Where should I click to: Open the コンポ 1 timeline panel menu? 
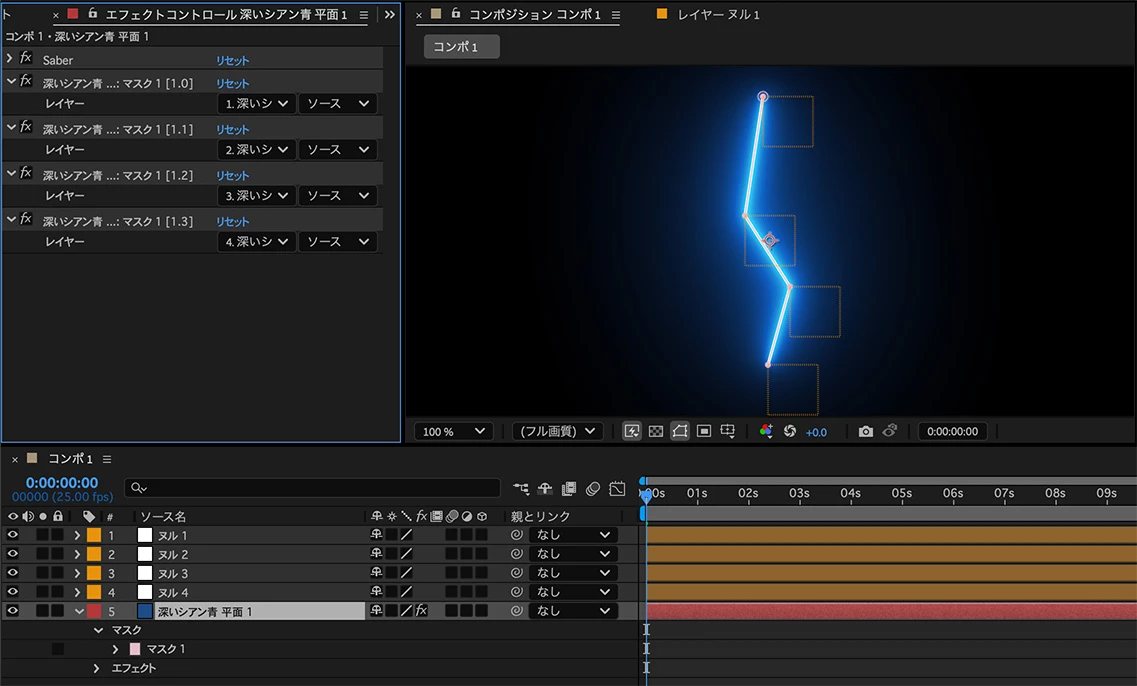107,459
